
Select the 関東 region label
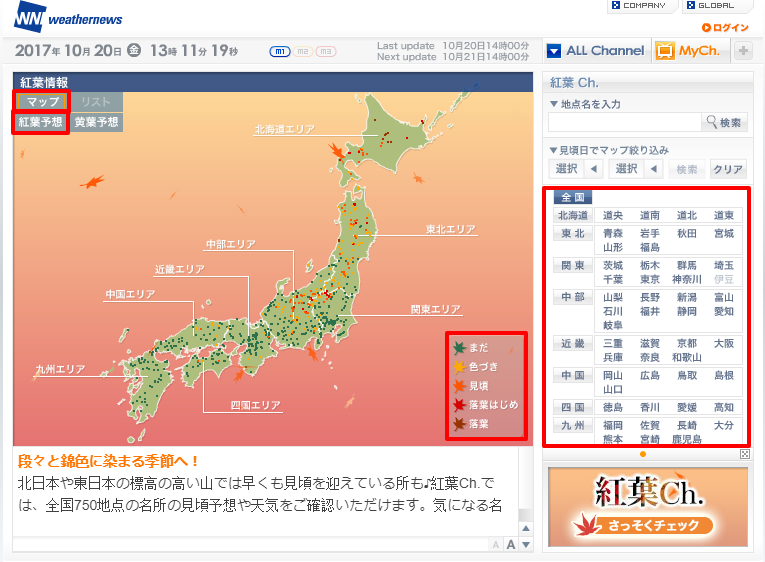click(x=573, y=265)
